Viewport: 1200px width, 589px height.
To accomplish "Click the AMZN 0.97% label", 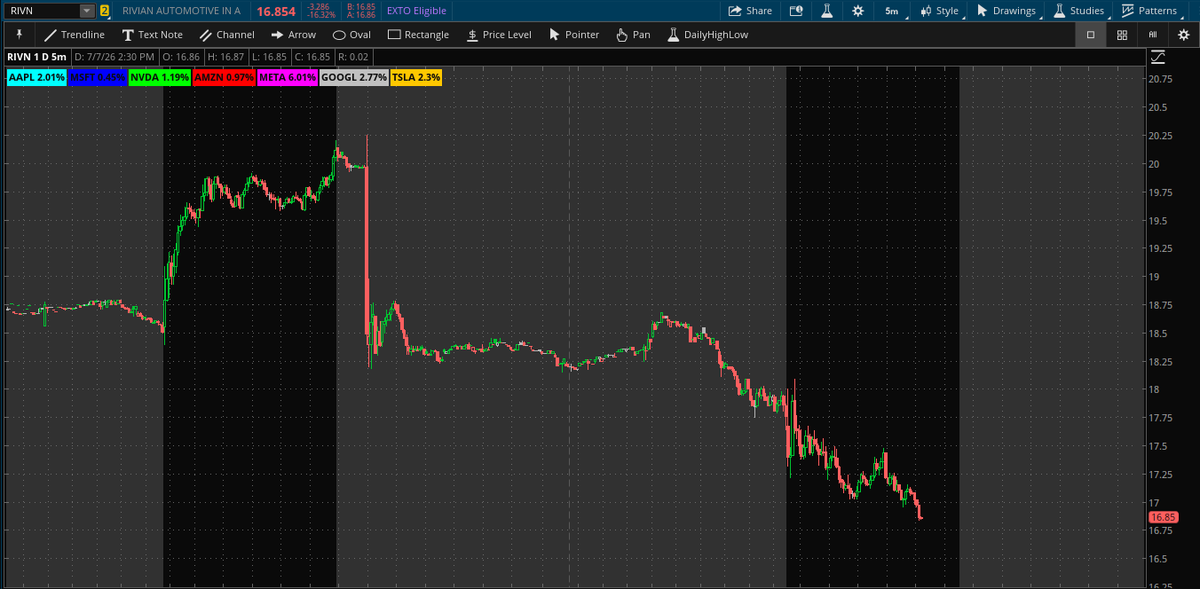I will click(224, 76).
